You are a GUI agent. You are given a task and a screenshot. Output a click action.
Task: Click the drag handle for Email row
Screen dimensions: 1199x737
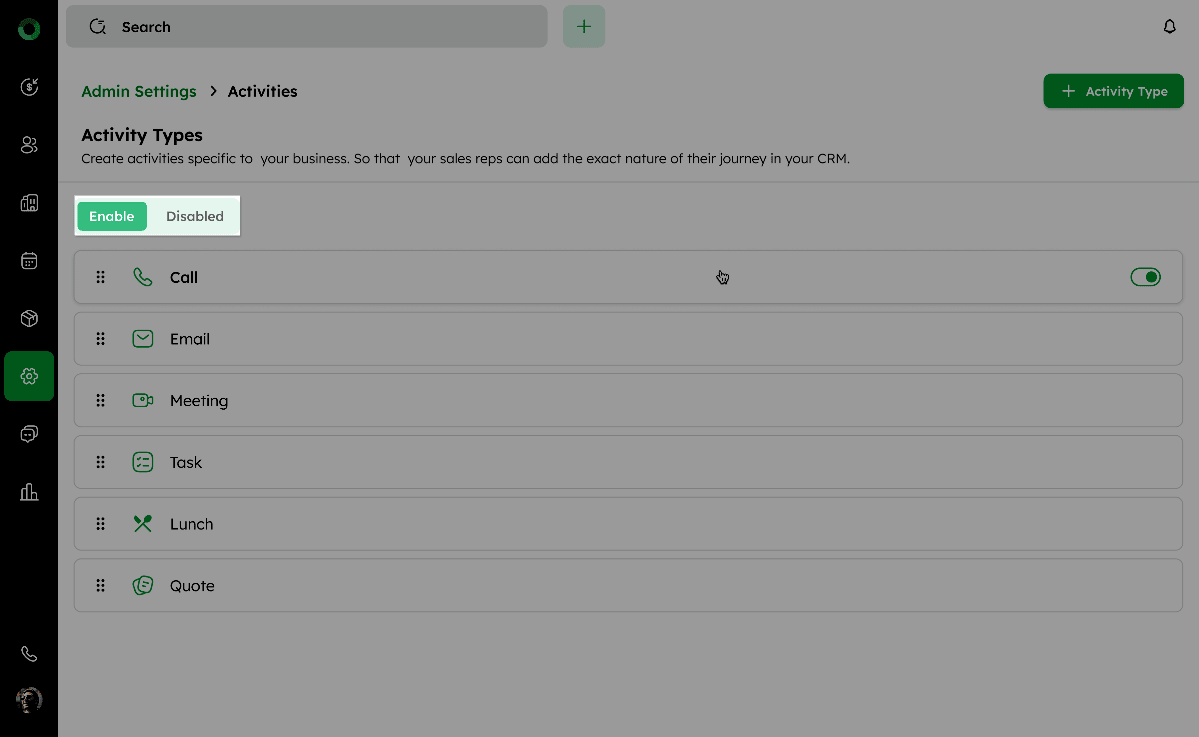tap(101, 339)
